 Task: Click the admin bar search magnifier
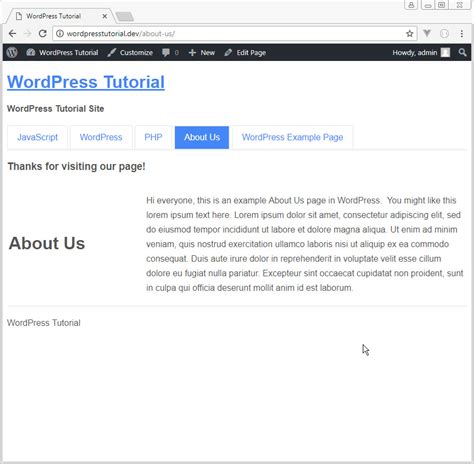pyautogui.click(x=462, y=52)
